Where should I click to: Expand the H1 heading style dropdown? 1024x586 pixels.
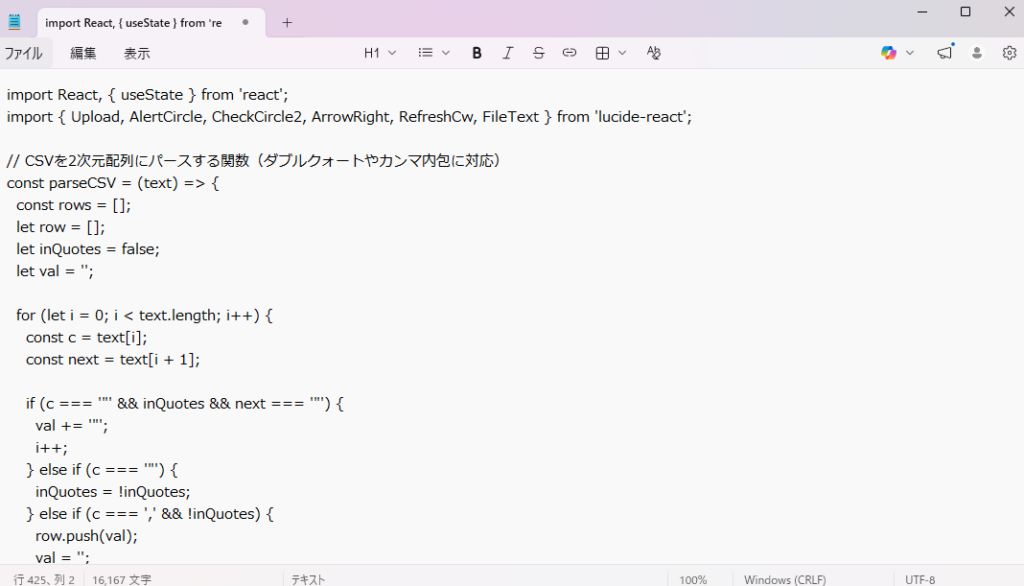(x=380, y=53)
